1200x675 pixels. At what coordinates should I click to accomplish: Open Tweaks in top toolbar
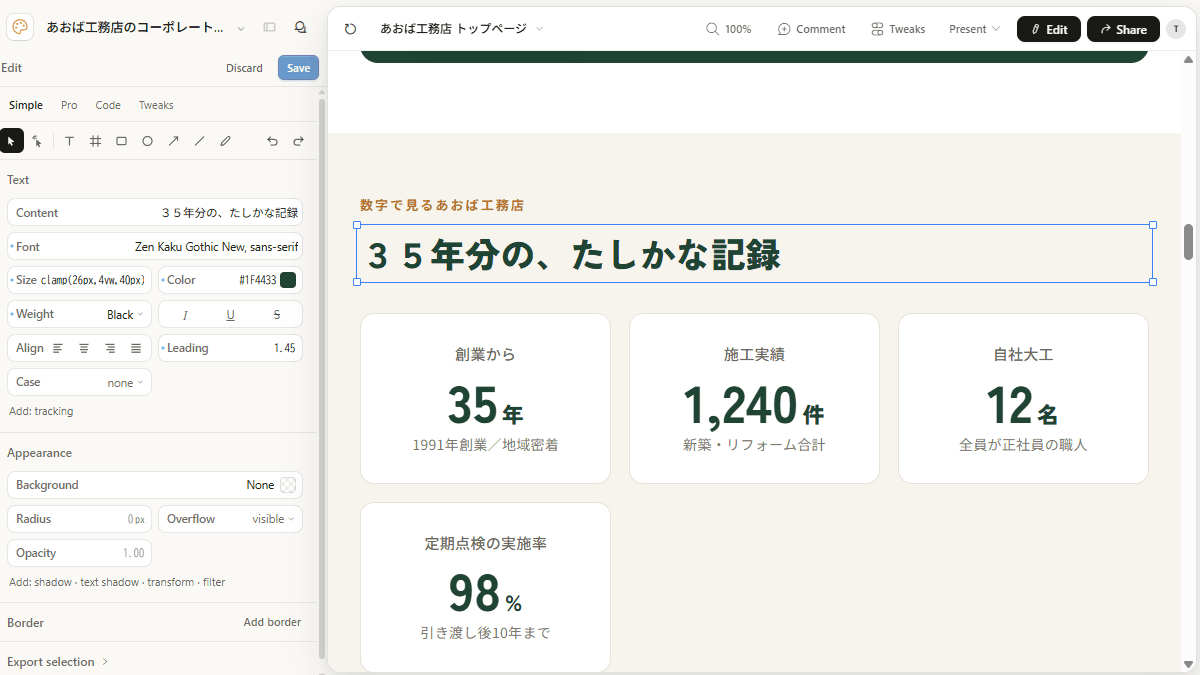tap(898, 29)
